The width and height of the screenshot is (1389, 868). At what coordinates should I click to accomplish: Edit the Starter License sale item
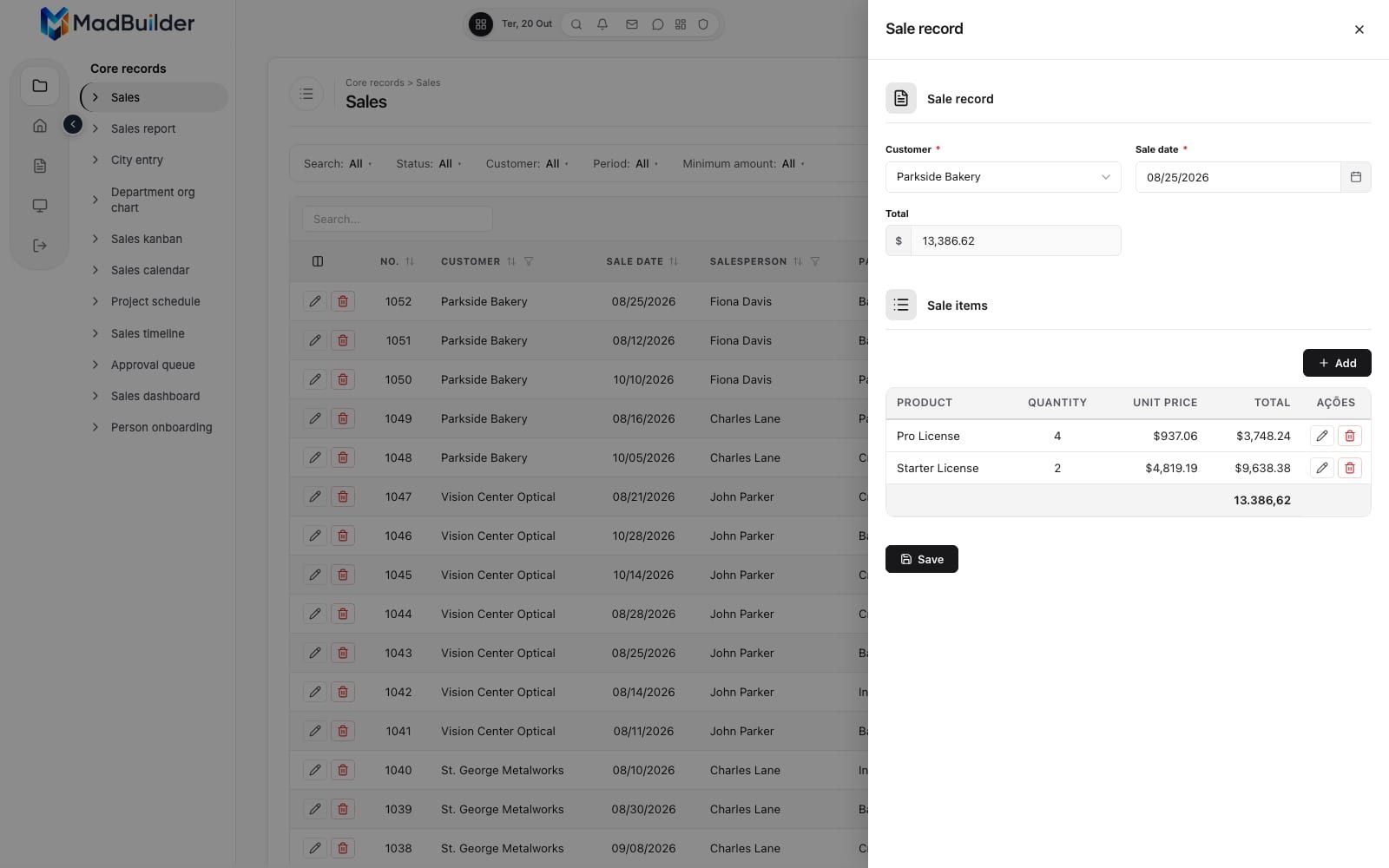pos(1321,468)
